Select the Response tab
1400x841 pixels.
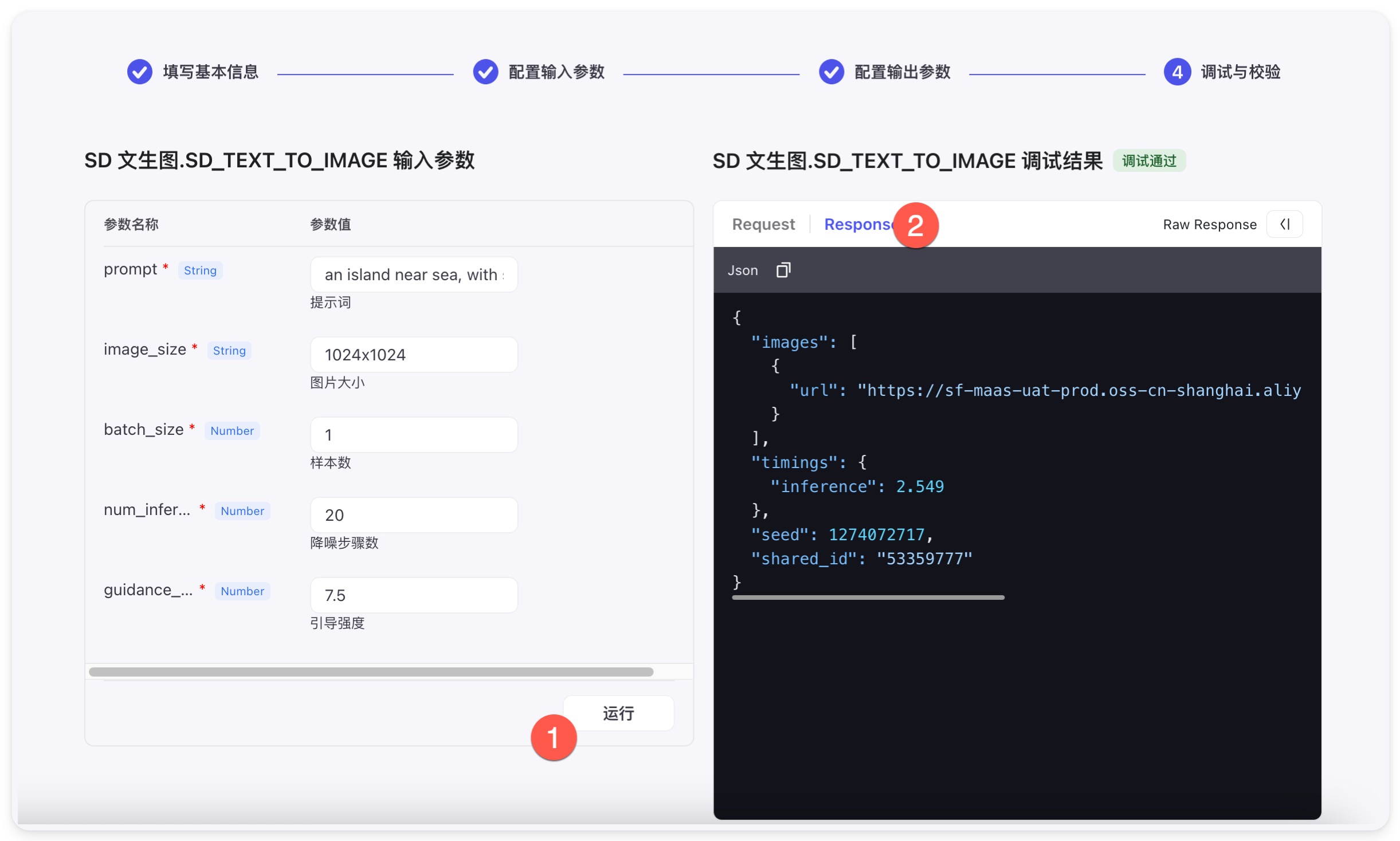(x=857, y=224)
